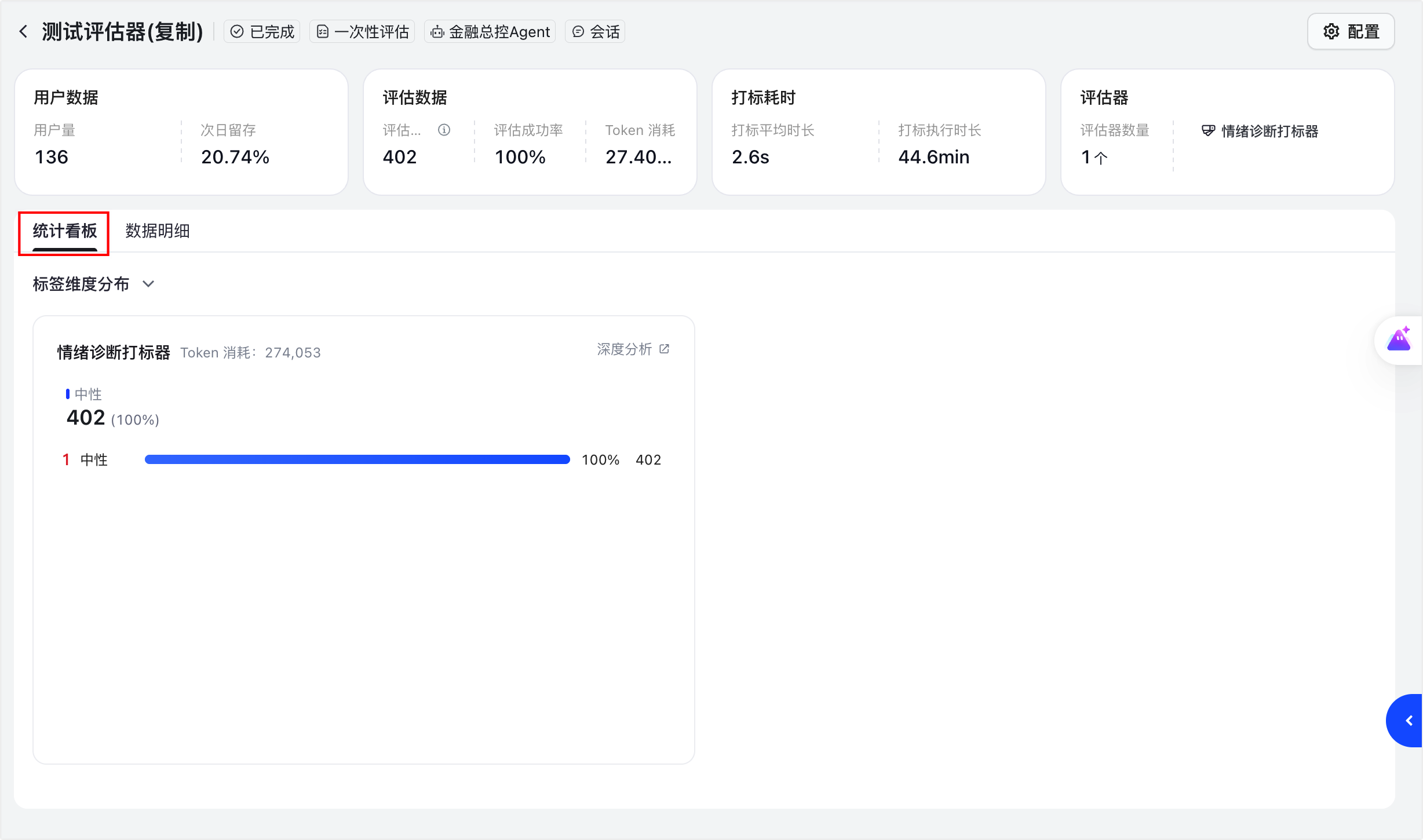1423x840 pixels.
Task: Click the 情绪诊断打标器 chart card title
Action: pos(114,352)
